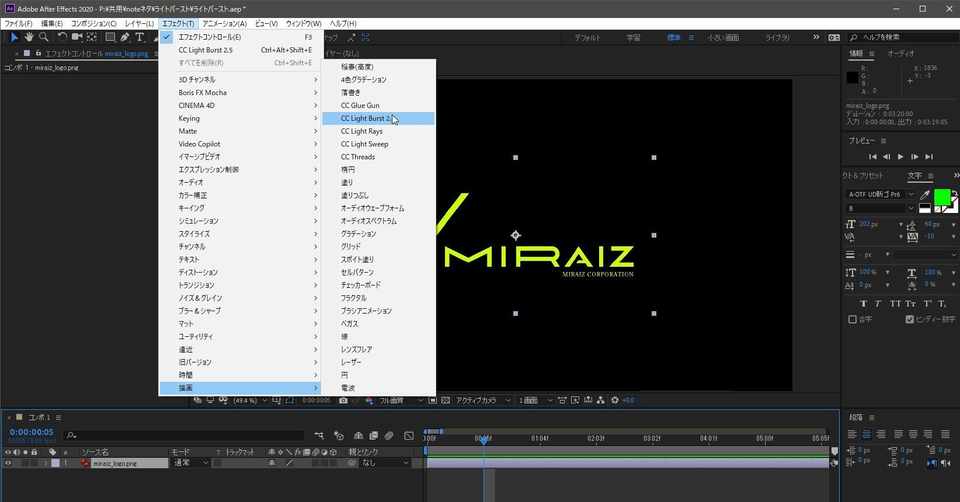Open the resolution quality dropdown
The height and width of the screenshot is (502, 960).
401,400
